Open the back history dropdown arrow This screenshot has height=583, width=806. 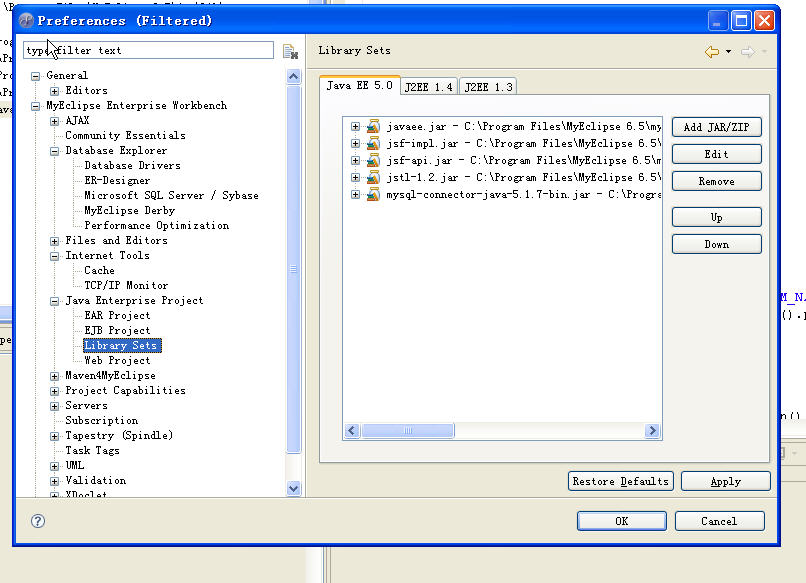click(728, 51)
